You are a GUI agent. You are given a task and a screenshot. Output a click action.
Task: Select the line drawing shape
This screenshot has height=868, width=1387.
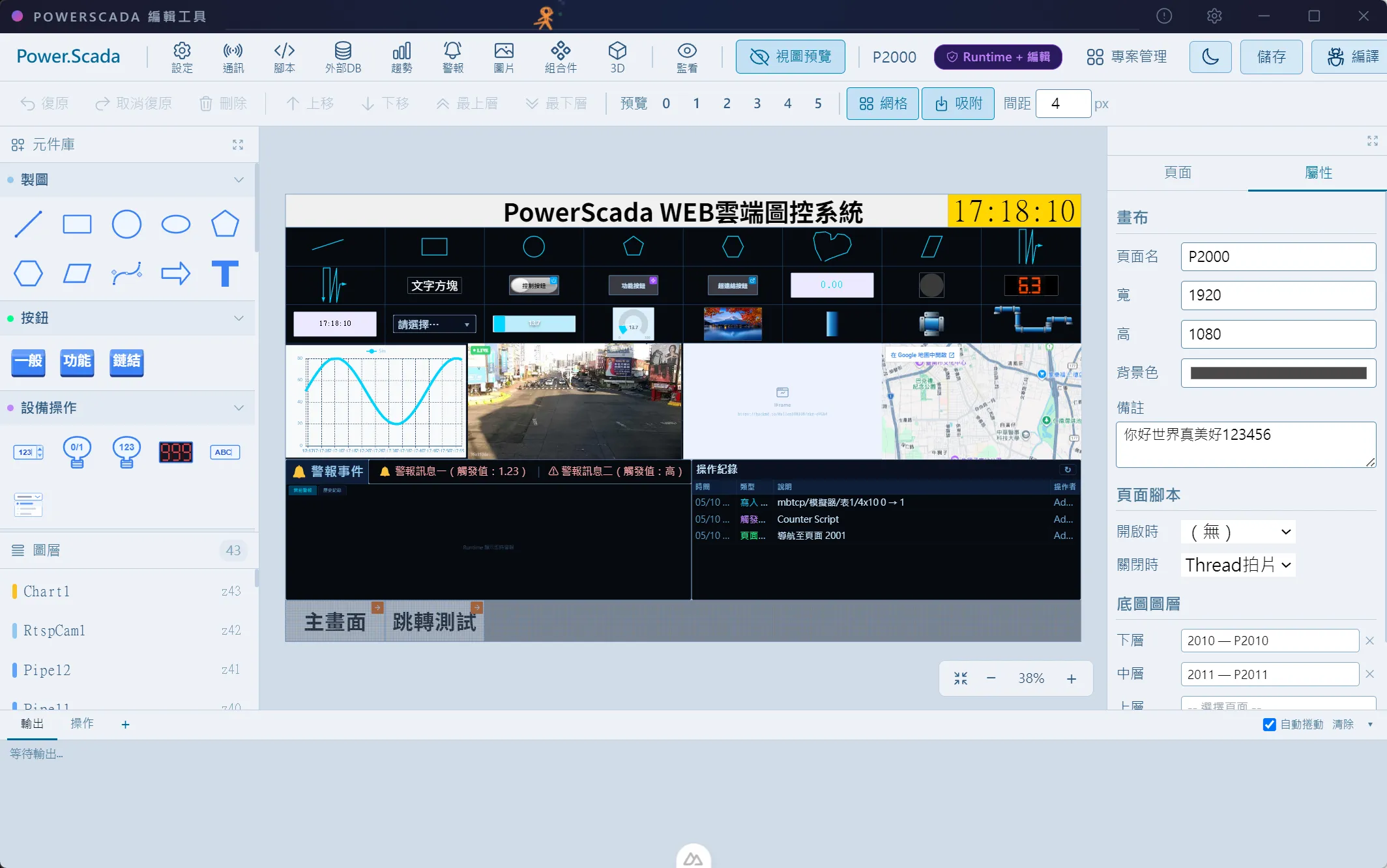pyautogui.click(x=28, y=224)
